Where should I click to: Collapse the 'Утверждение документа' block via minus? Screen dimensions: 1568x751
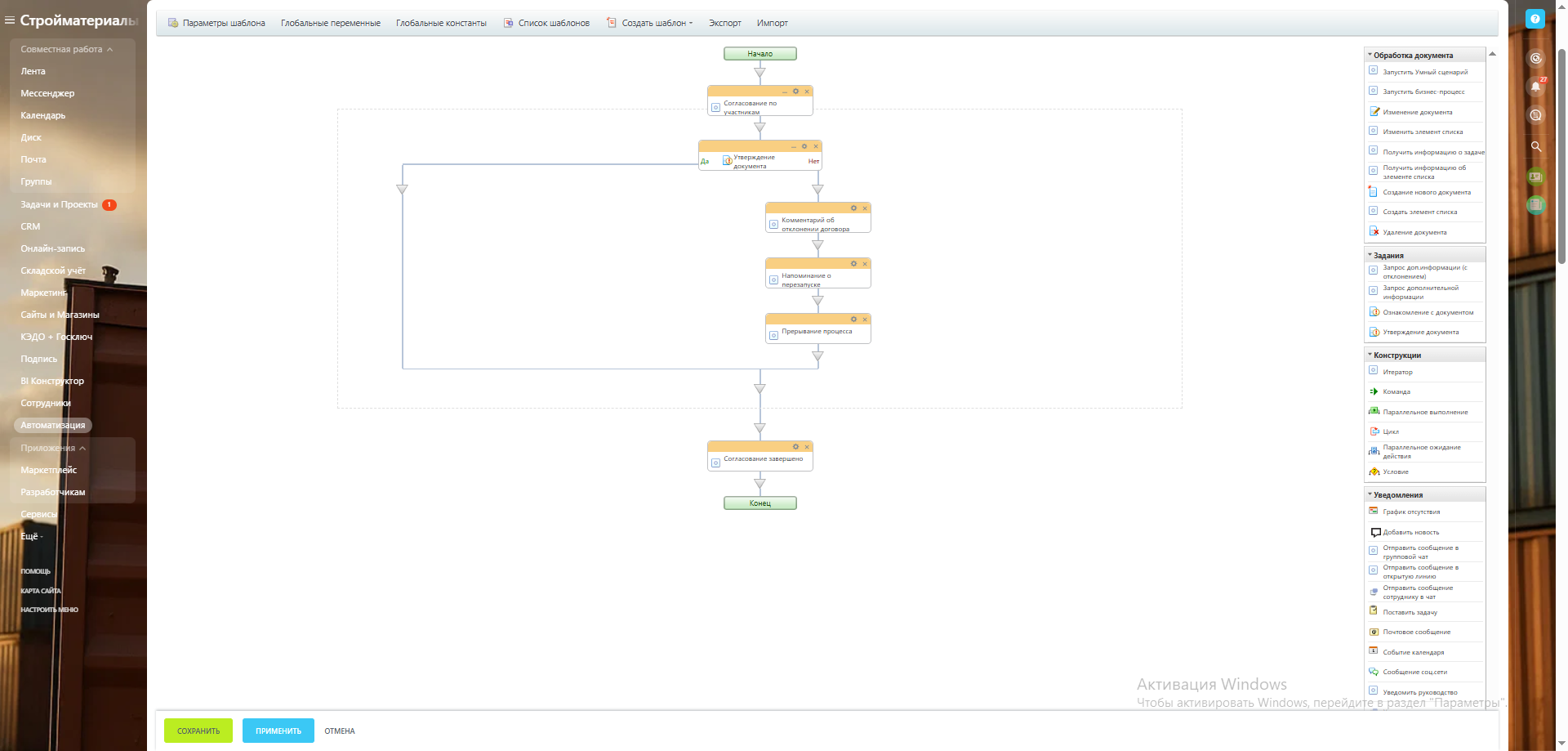793,146
